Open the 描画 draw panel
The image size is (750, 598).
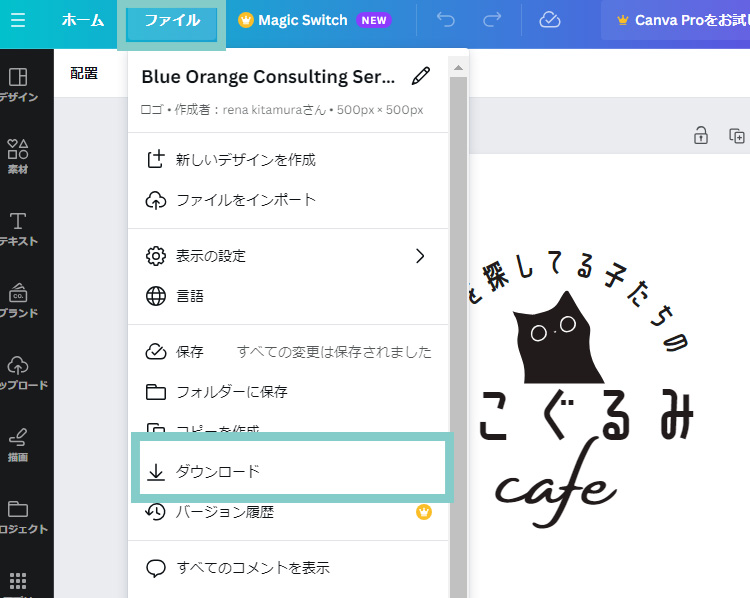pos(18,445)
